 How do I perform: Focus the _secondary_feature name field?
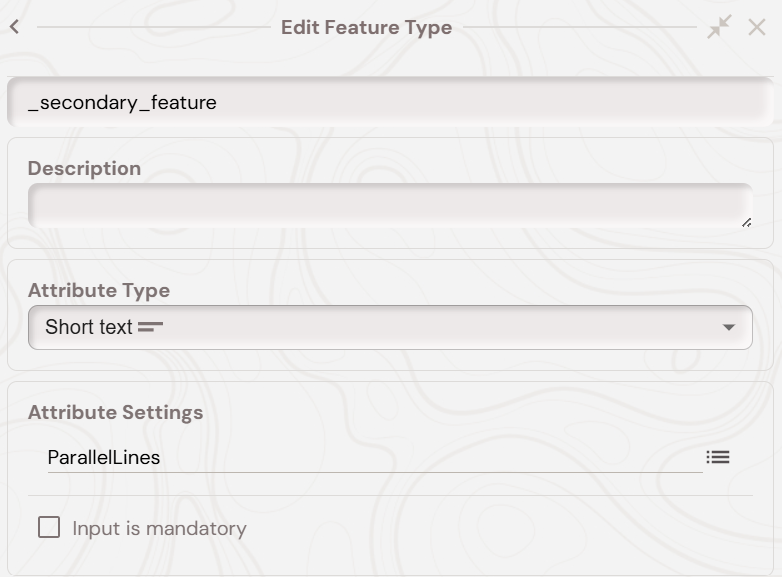pyautogui.click(x=389, y=102)
